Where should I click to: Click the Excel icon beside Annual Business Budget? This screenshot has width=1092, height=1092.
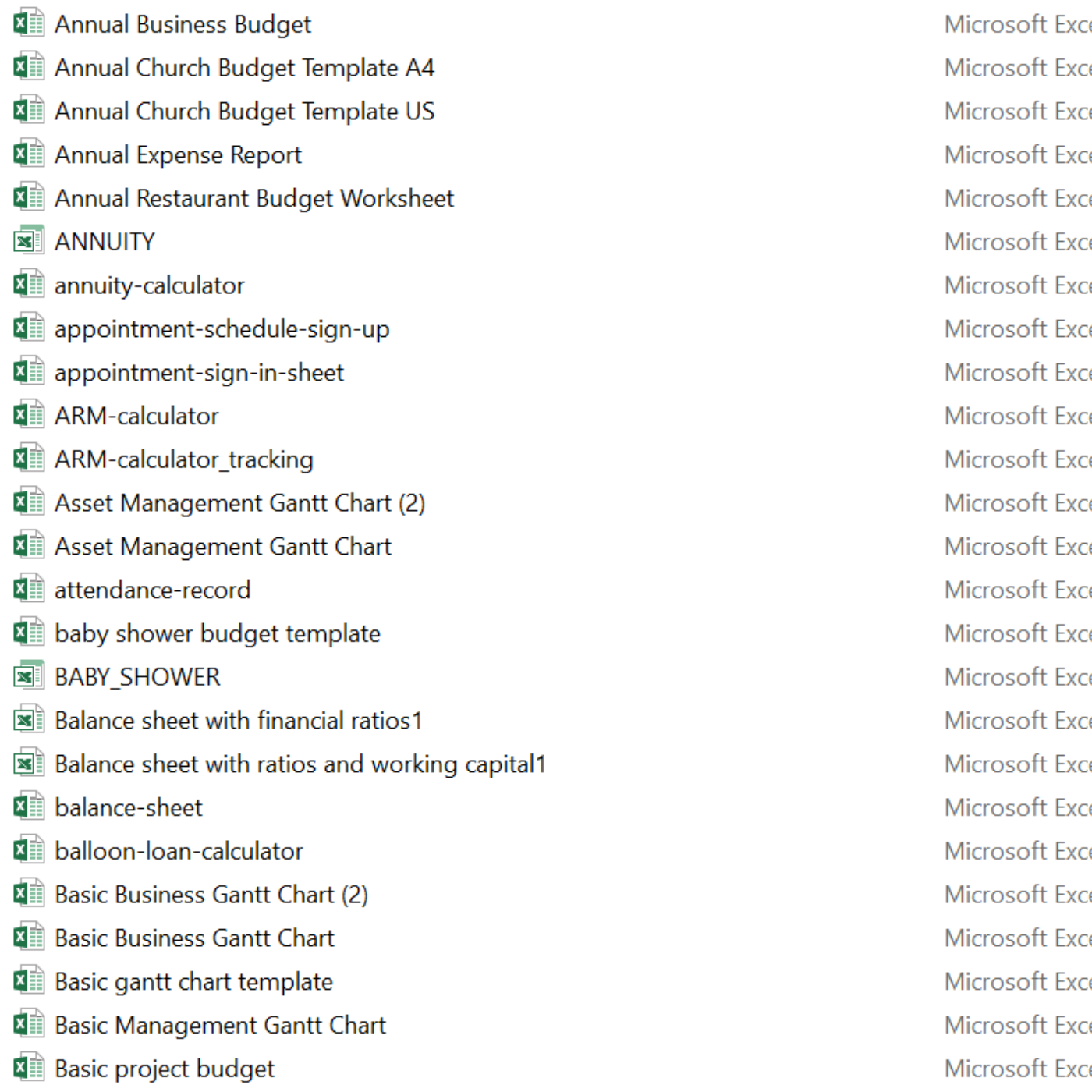29,23
